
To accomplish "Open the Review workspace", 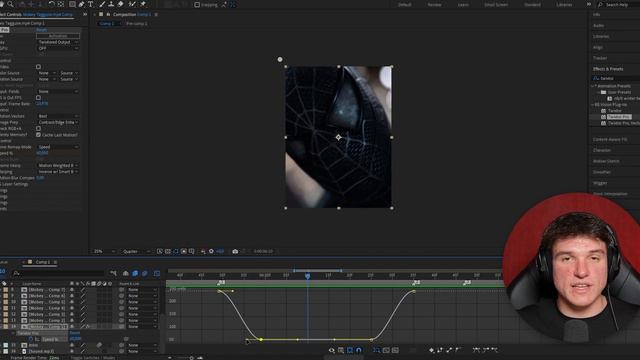I will [434, 4].
